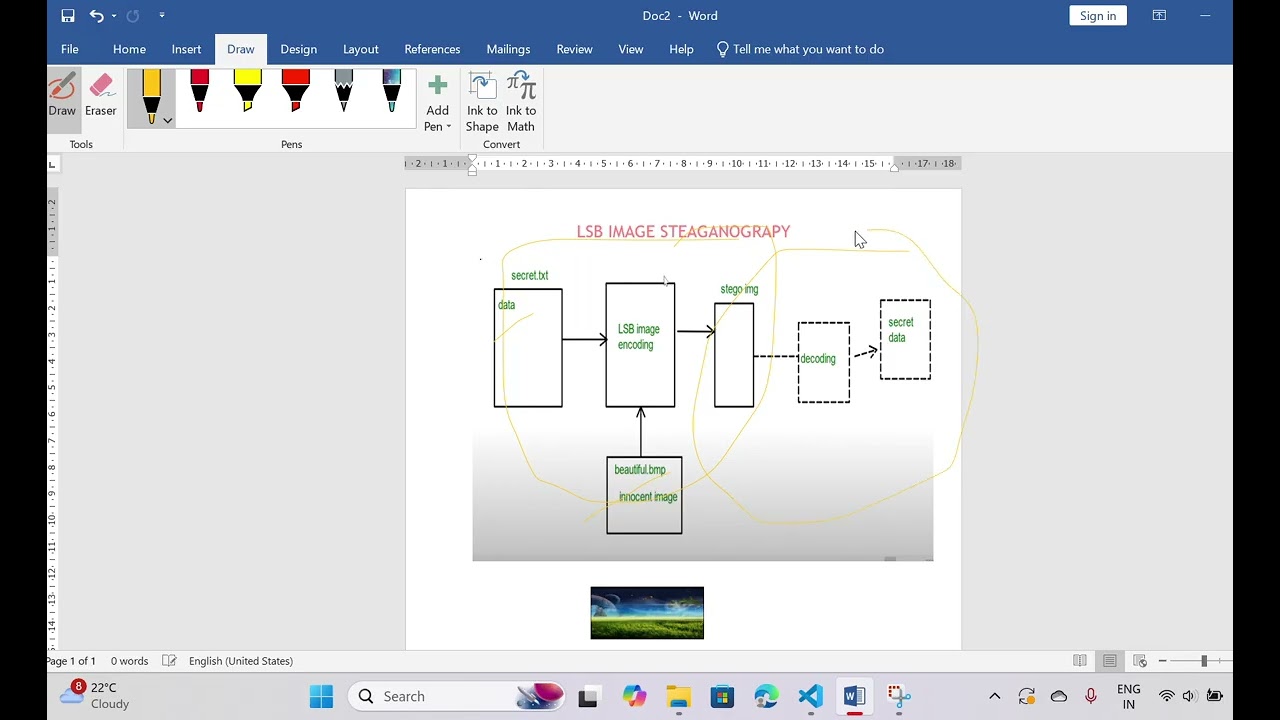1280x720 pixels.
Task: Click the secret data dashed box
Action: click(905, 339)
